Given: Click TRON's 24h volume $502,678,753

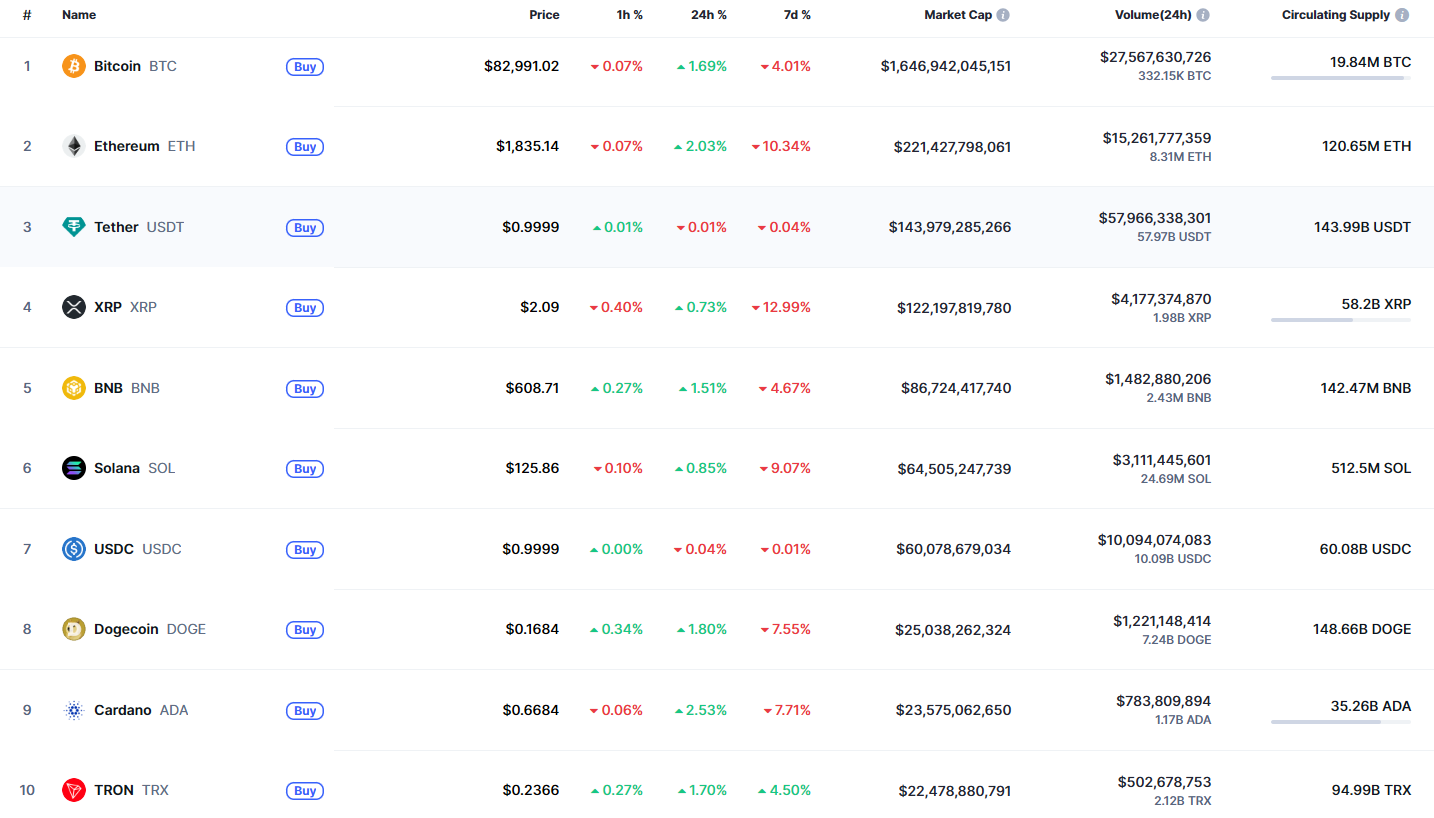Looking at the screenshot, I should pos(1165,782).
